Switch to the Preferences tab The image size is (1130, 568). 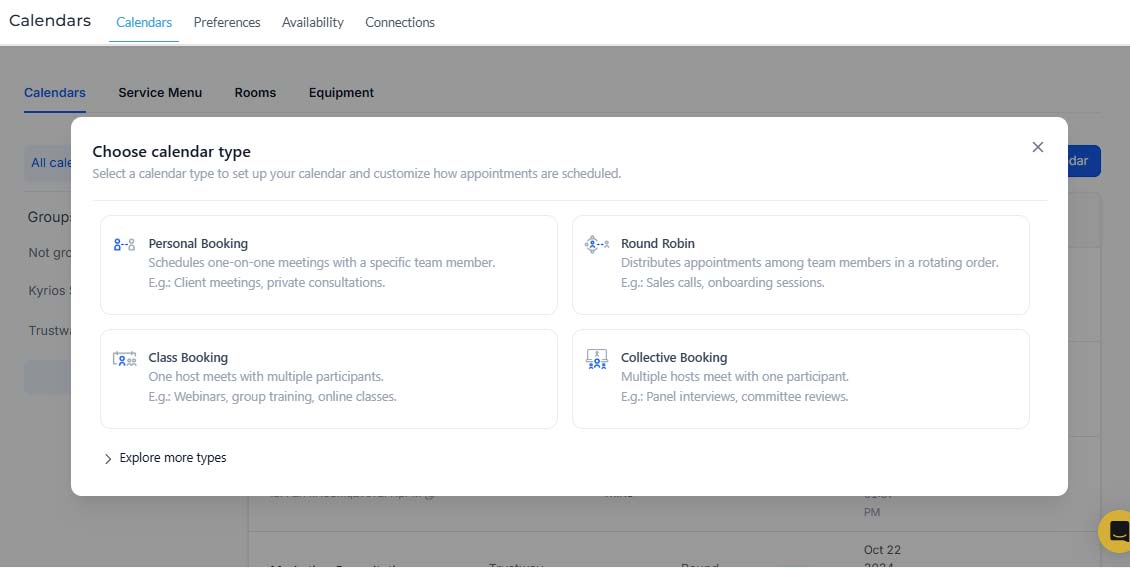227,22
